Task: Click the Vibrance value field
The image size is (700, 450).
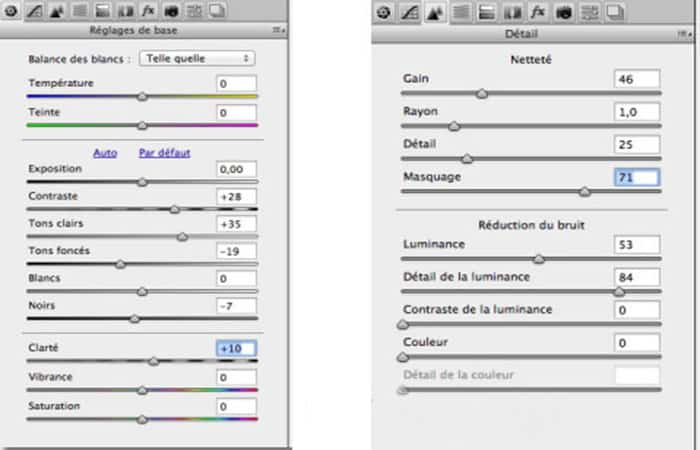Action: 236,378
